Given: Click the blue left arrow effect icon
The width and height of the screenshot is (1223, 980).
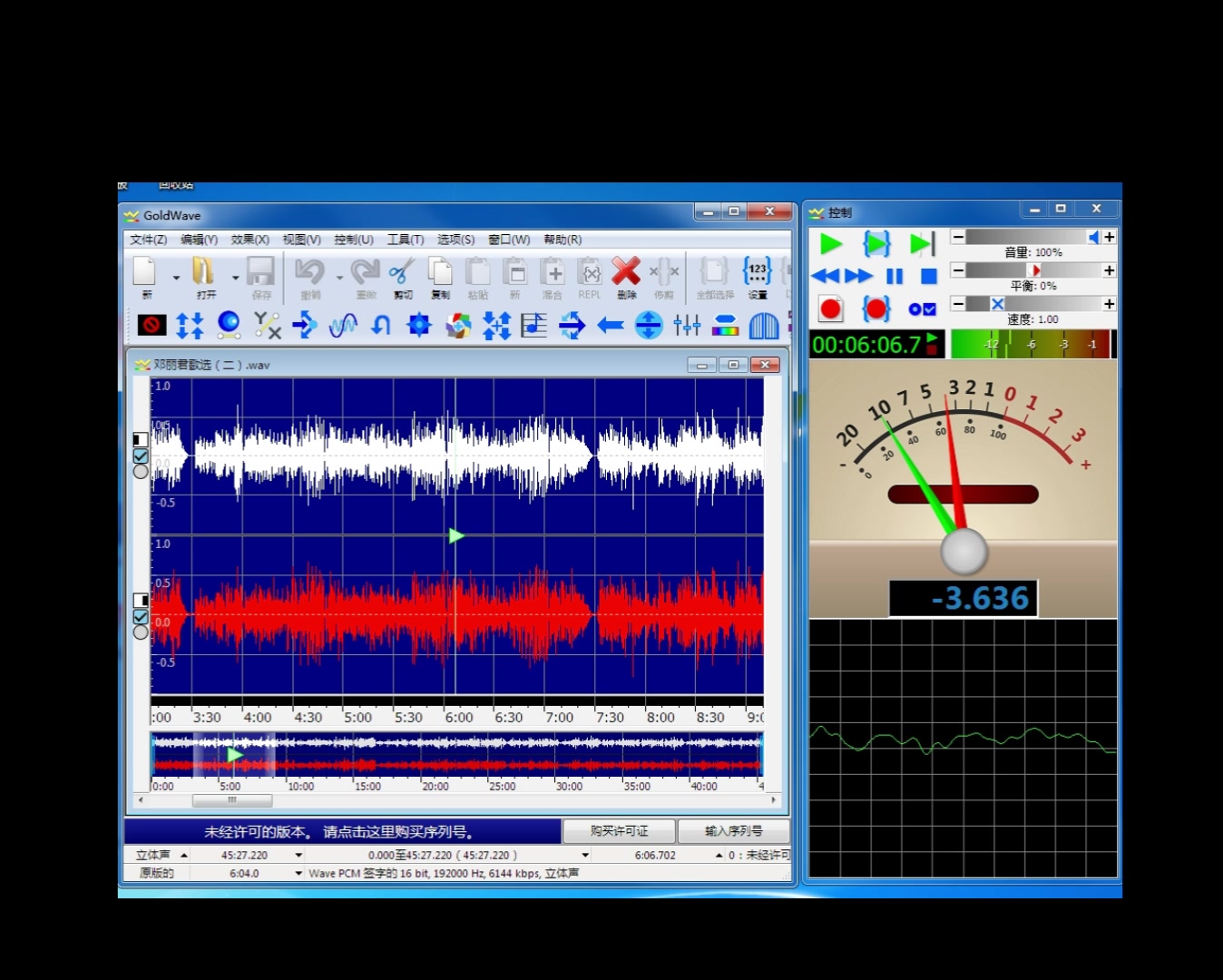Looking at the screenshot, I should tap(611, 325).
